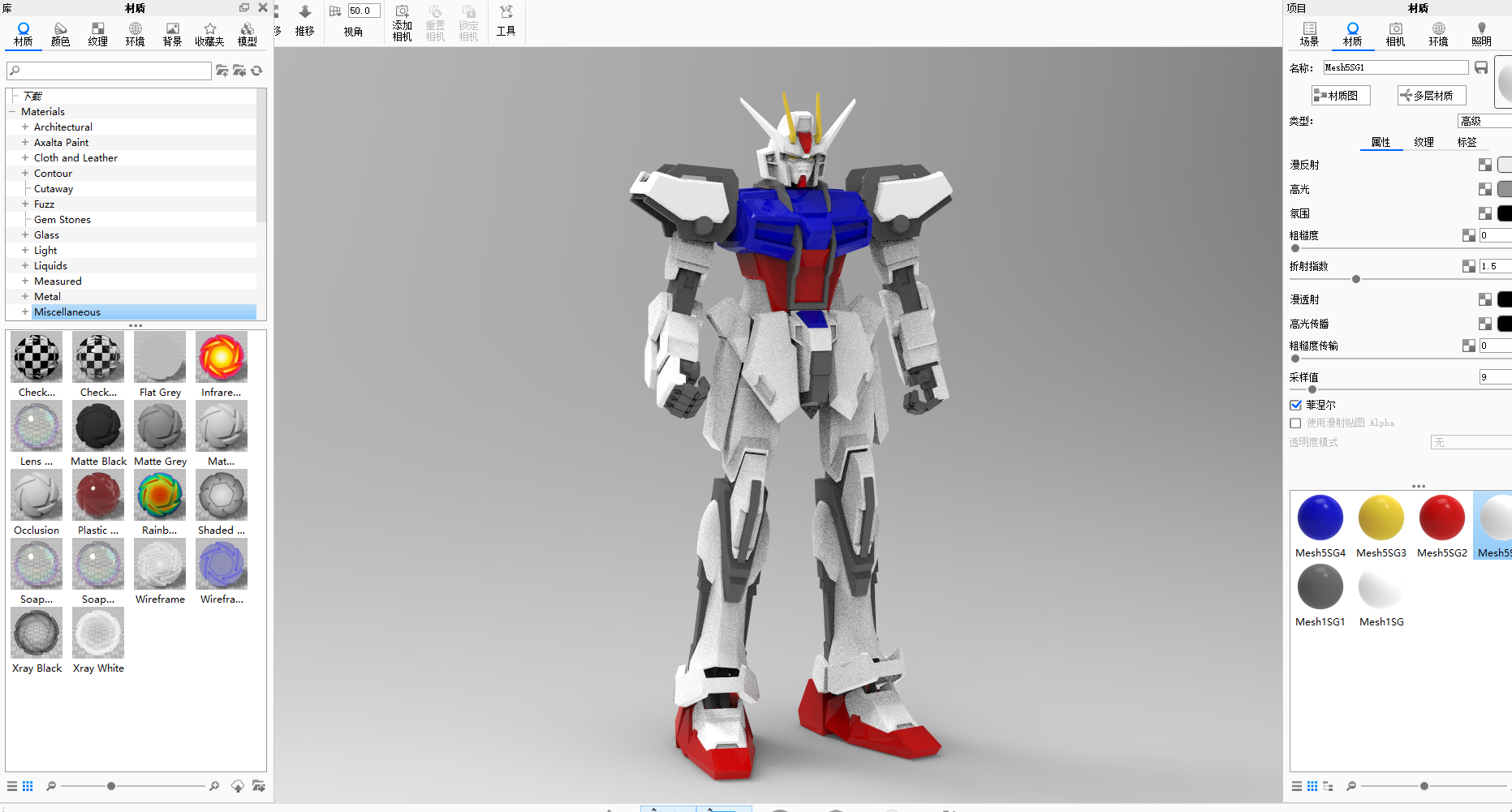Open the 工具 (Tools) toolbar menu
This screenshot has width=1512, height=812.
point(506,21)
